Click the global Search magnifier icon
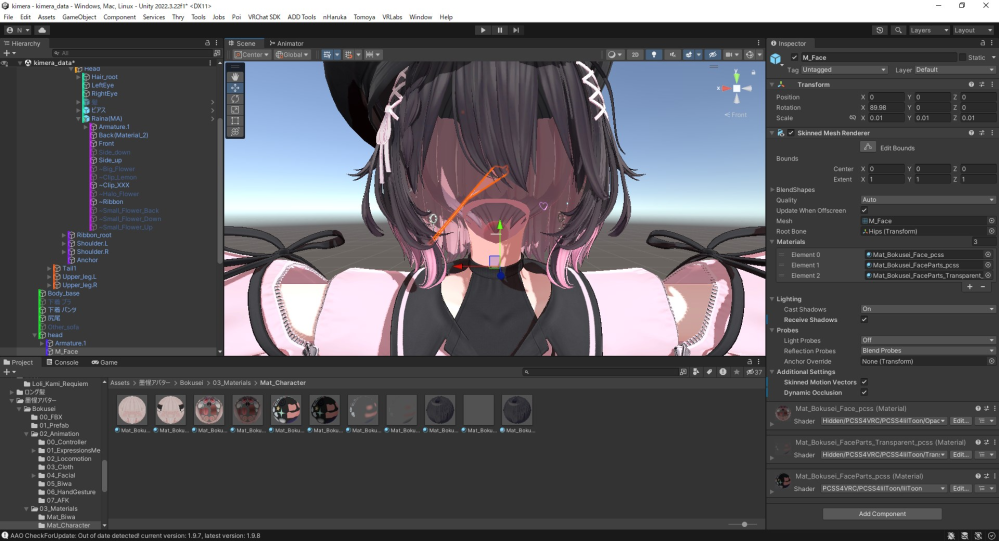 [898, 30]
